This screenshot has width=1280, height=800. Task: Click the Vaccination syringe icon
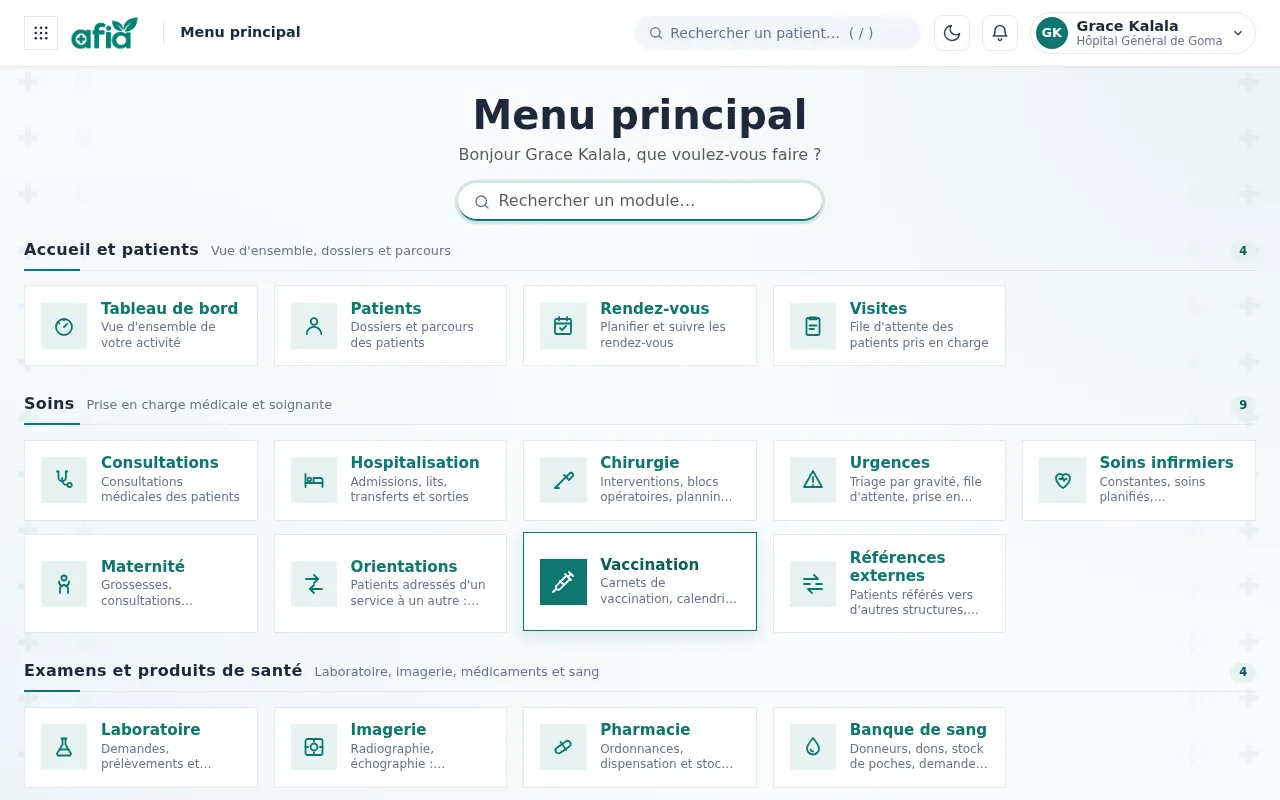click(563, 582)
